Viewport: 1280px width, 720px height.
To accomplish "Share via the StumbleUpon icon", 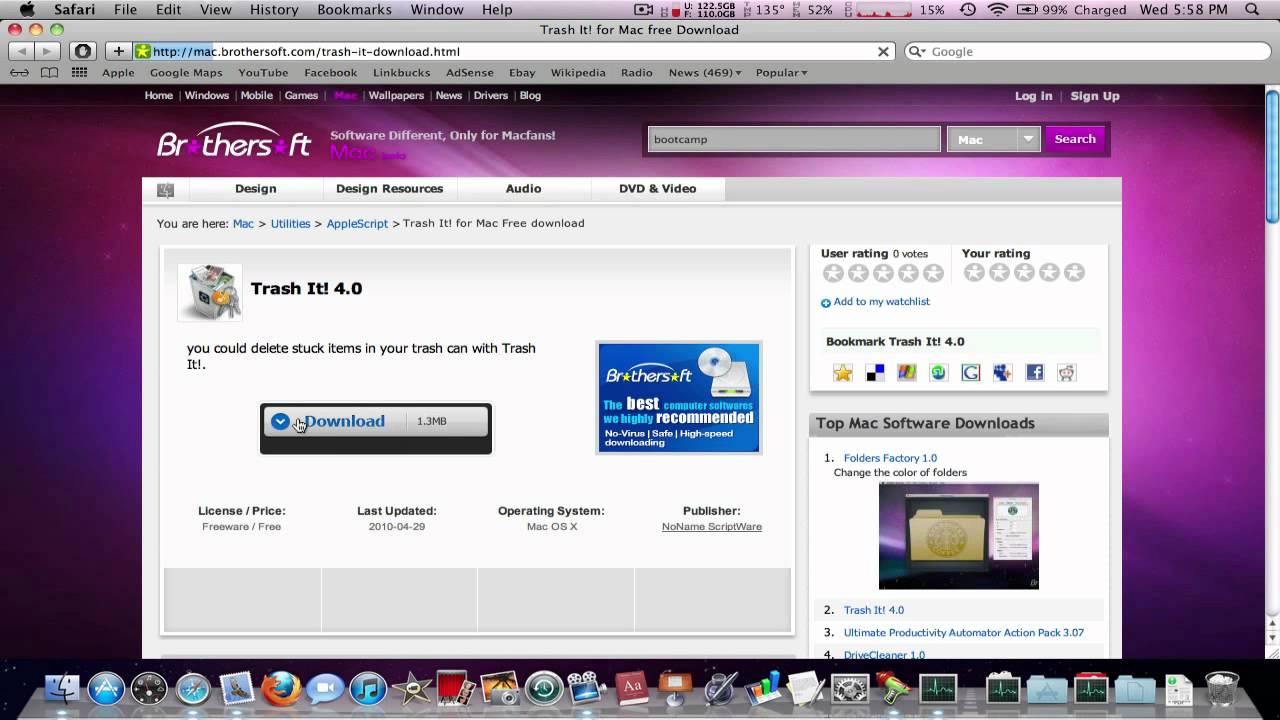I will tap(938, 372).
